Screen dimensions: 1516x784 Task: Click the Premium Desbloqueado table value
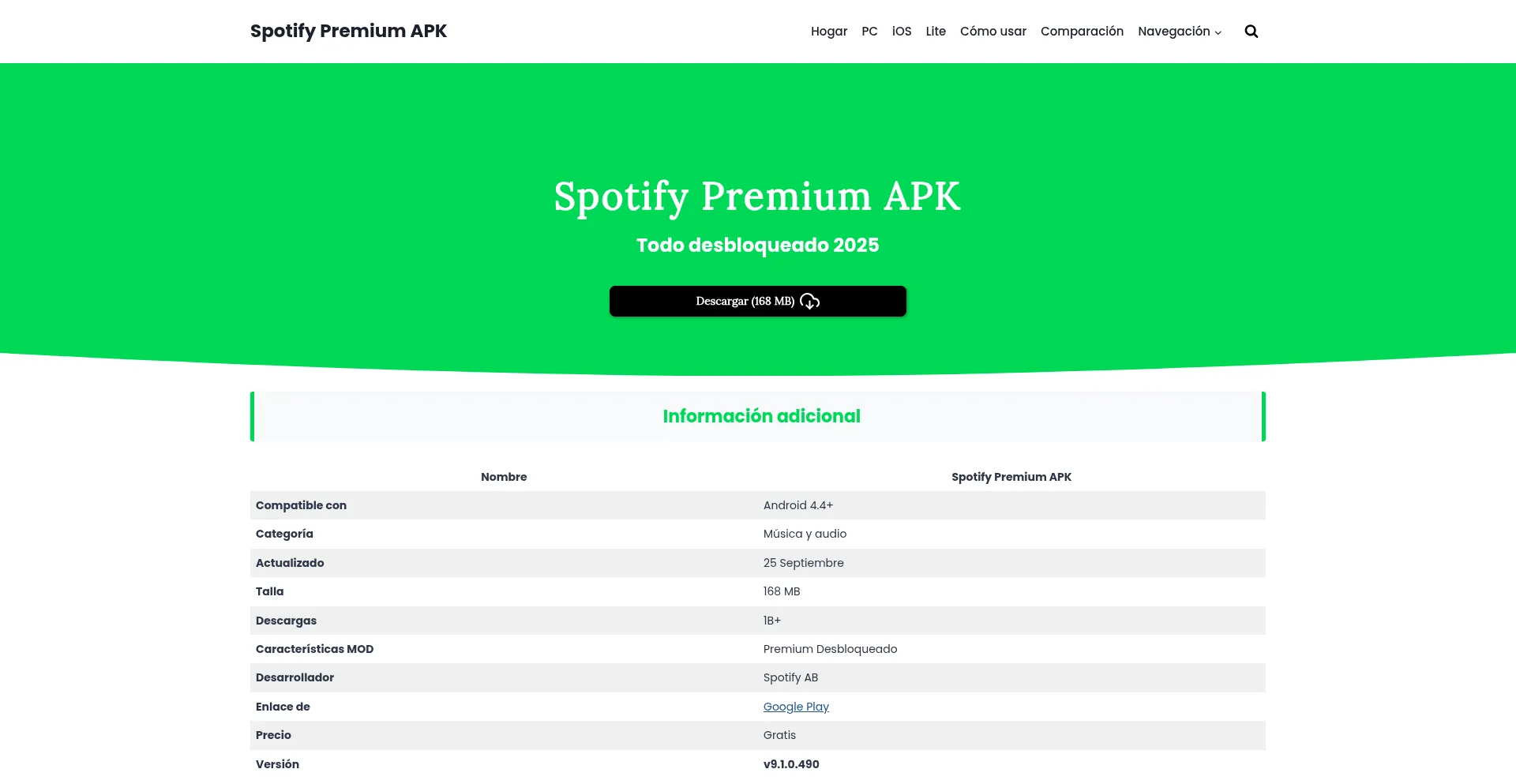pyautogui.click(x=830, y=649)
